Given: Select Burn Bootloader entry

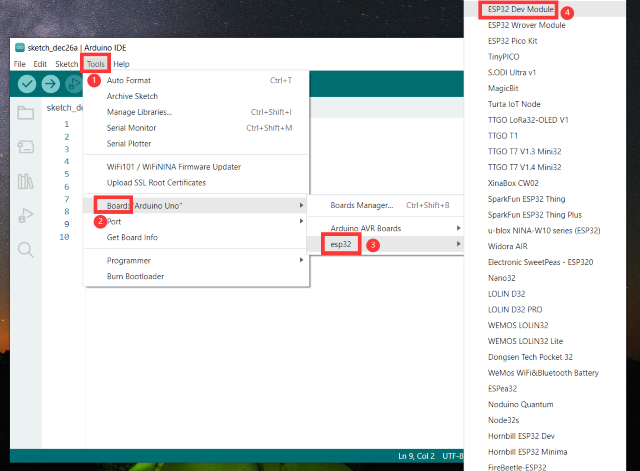Looking at the screenshot, I should coord(196,276).
